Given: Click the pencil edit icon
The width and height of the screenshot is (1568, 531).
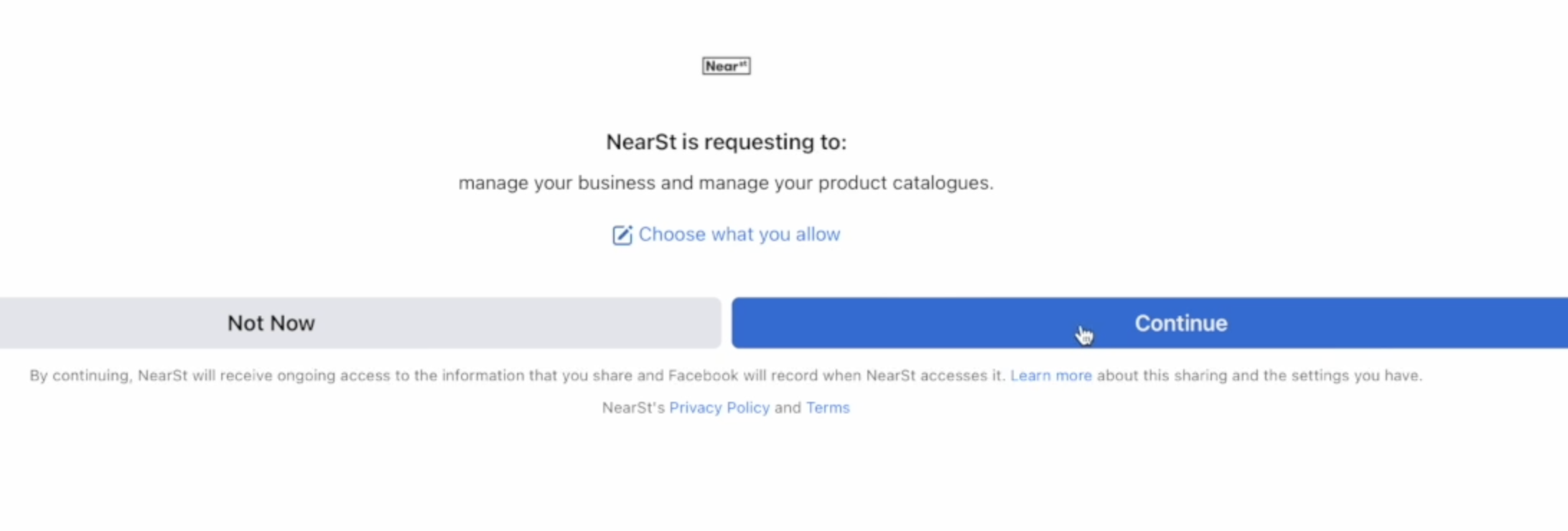Looking at the screenshot, I should pyautogui.click(x=622, y=235).
